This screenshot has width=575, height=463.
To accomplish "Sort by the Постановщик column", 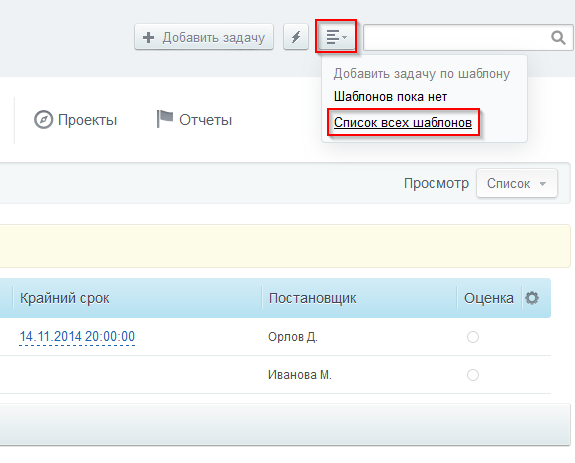I will click(312, 298).
